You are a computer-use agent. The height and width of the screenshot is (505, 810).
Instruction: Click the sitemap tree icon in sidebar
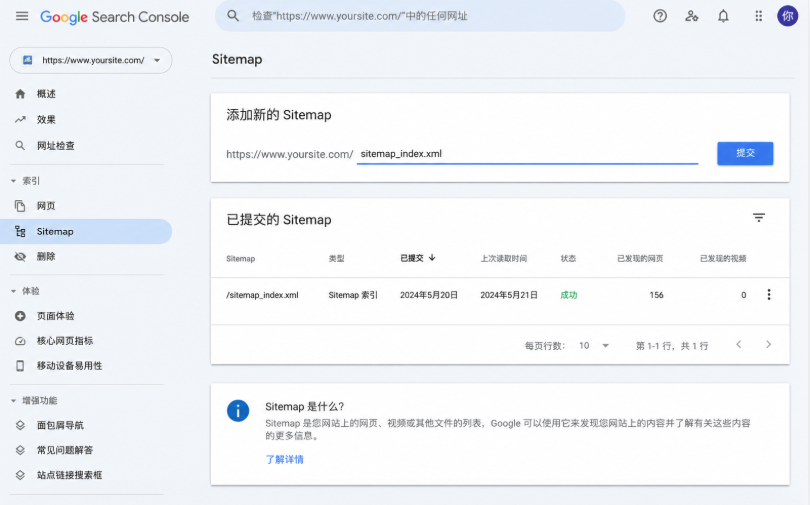[x=20, y=231]
